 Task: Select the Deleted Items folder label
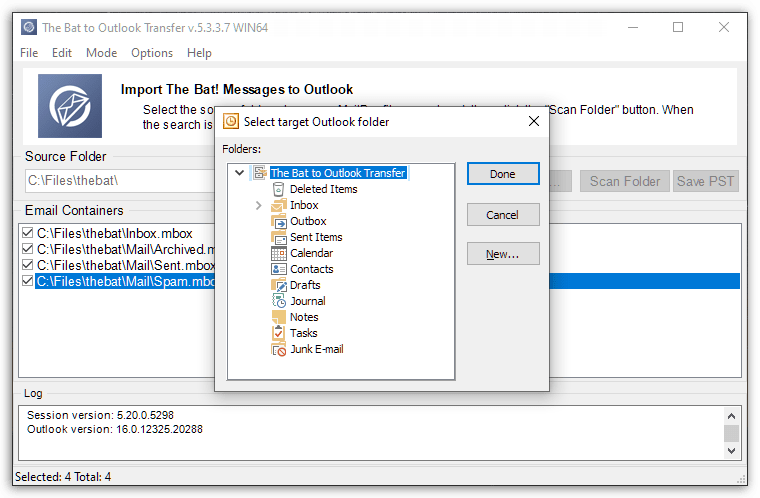pyautogui.click(x=323, y=189)
